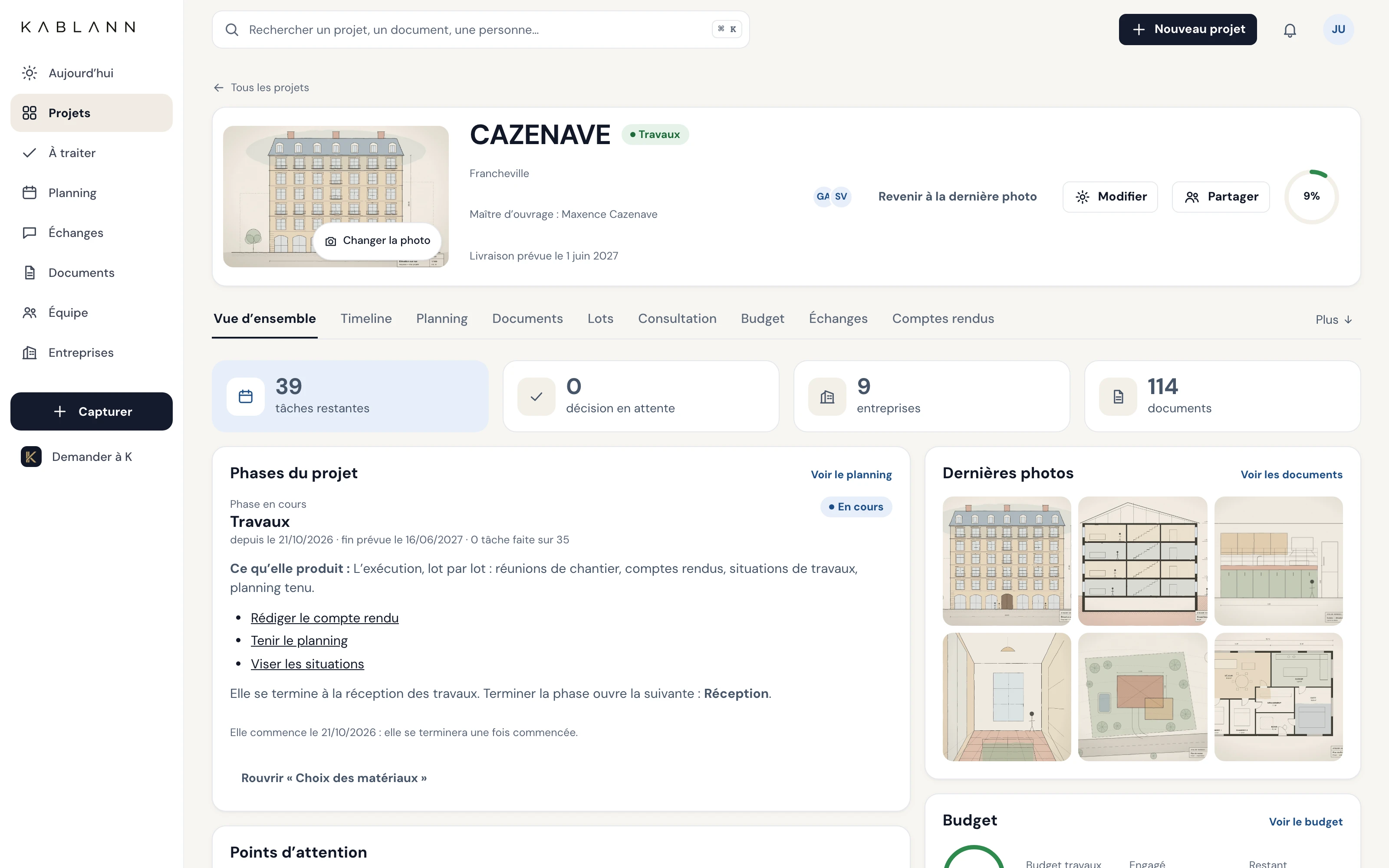Open sidebar Documents item
The image size is (1389, 868).
(91, 273)
